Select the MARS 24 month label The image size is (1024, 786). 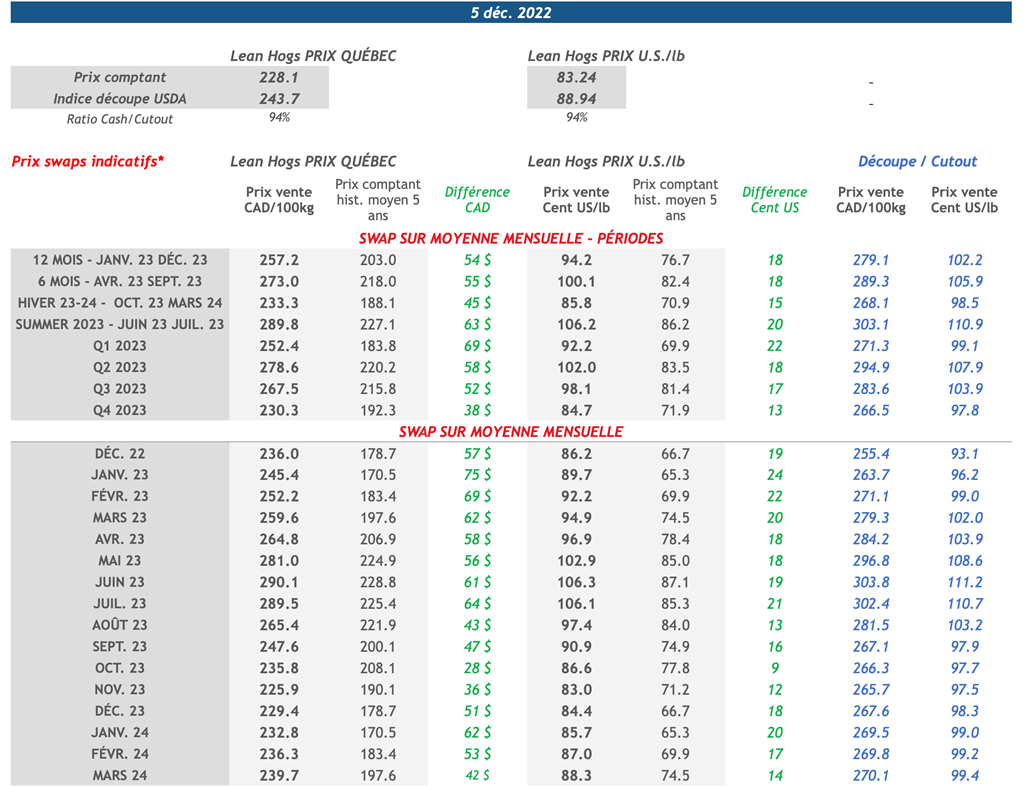coord(120,775)
